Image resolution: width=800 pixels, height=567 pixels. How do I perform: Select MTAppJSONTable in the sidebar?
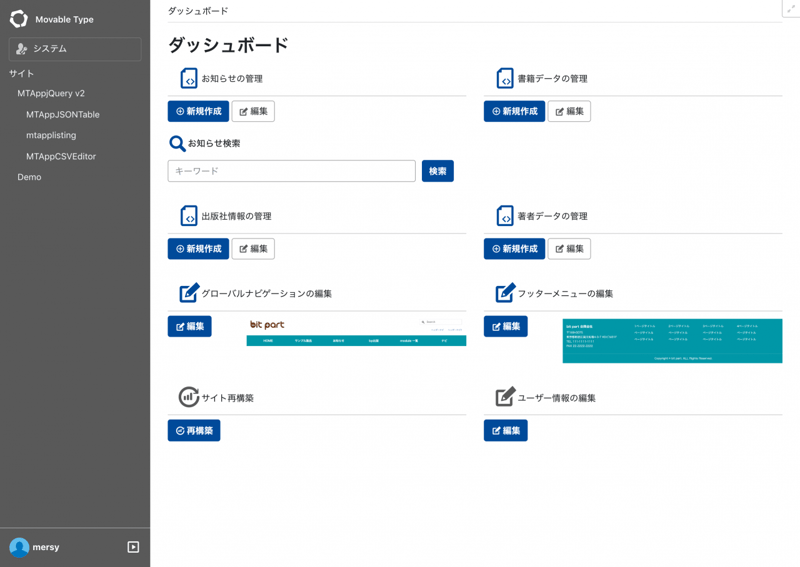[x=63, y=115]
